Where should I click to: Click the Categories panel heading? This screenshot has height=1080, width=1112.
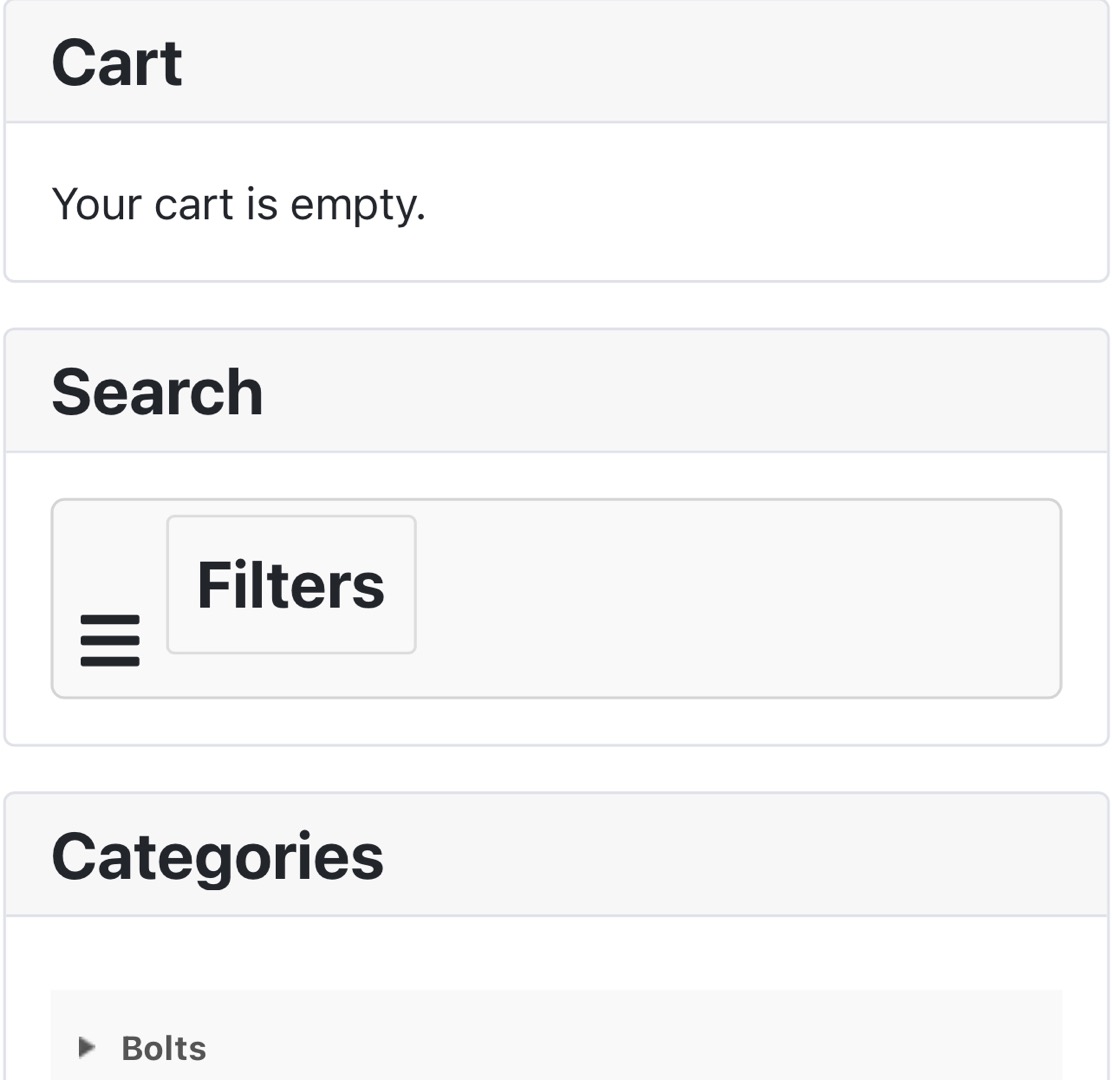[217, 856]
